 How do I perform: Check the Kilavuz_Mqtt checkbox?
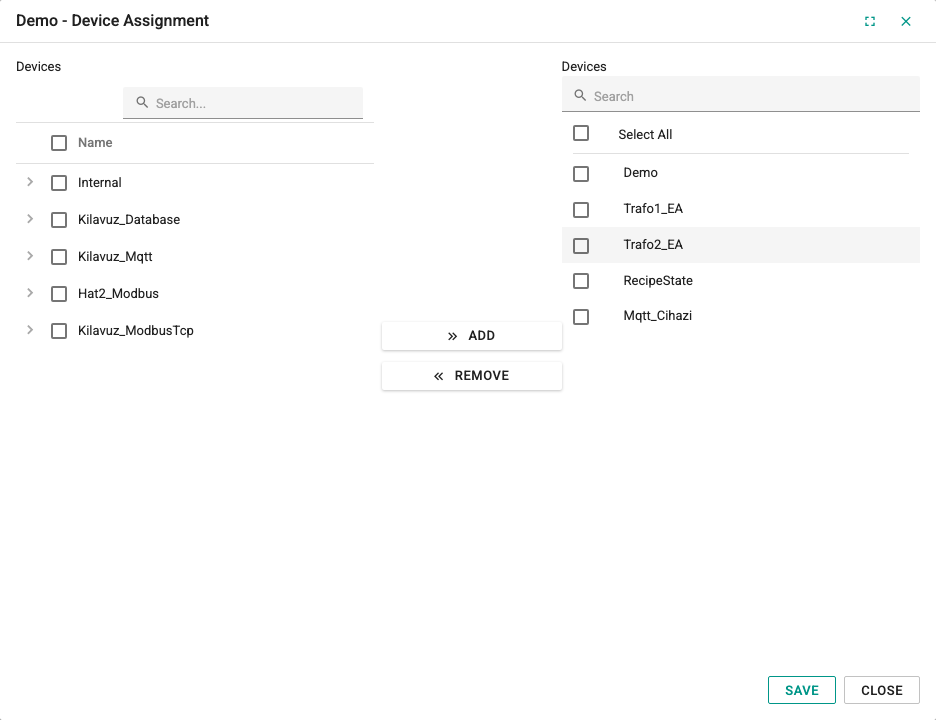(x=59, y=257)
